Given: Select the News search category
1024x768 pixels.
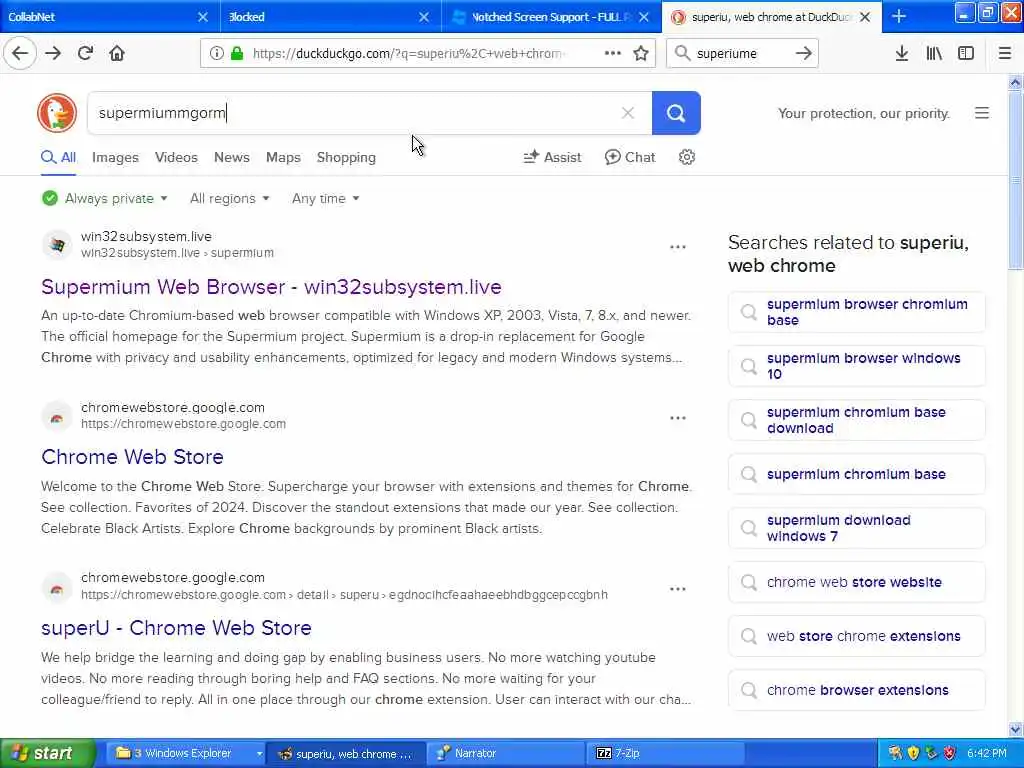Looking at the screenshot, I should point(232,157).
